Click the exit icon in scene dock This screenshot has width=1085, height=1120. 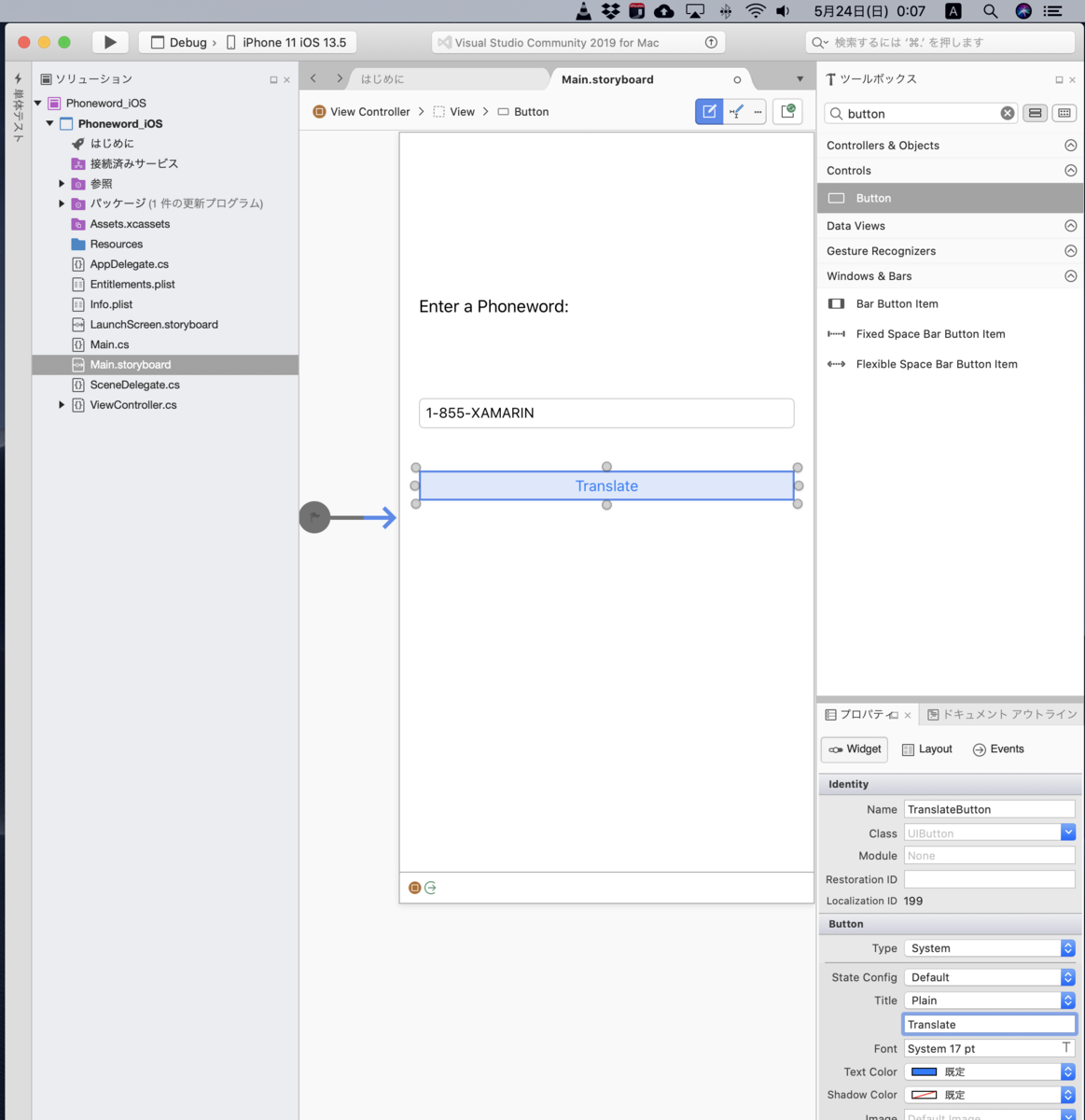click(430, 888)
